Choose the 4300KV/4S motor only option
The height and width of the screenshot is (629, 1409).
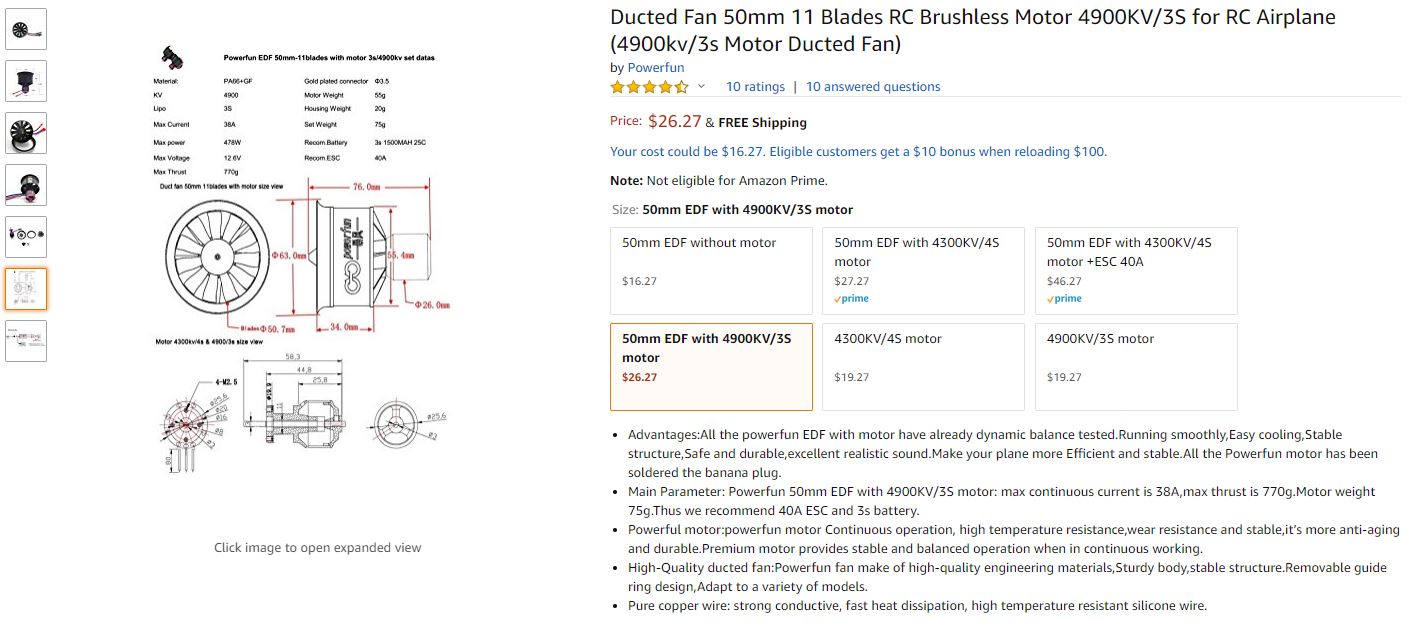(x=923, y=366)
